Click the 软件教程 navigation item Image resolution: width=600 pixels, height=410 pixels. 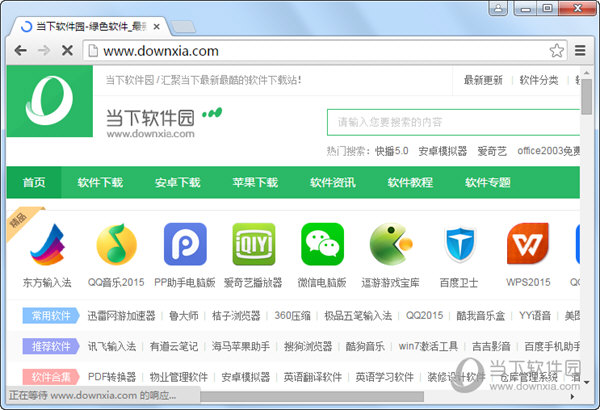tap(410, 183)
